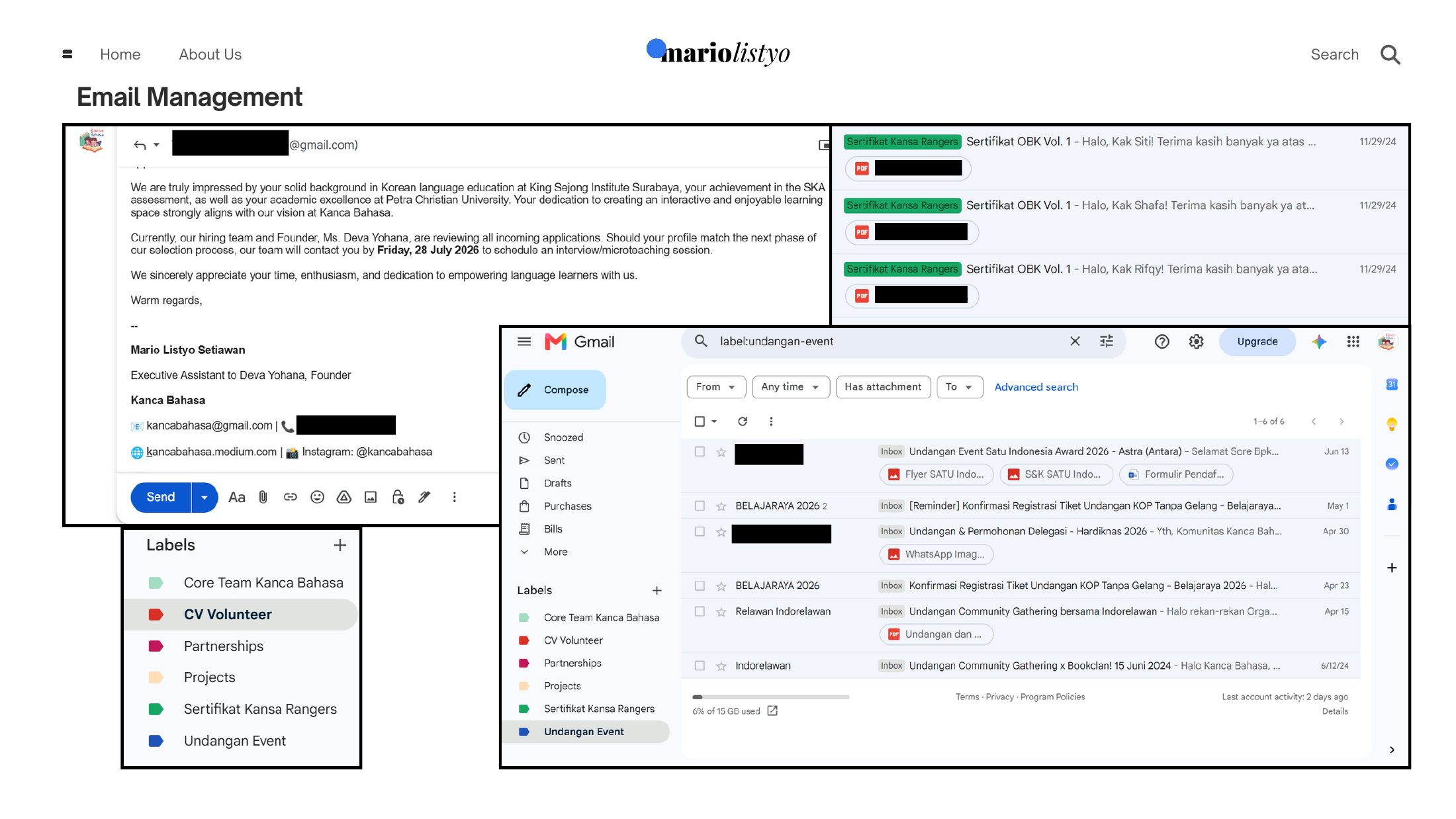Viewport: 1456px width, 819px height.
Task: Tick checkbox for Bookclan 15 Juni 2024 email
Action: pos(700,666)
